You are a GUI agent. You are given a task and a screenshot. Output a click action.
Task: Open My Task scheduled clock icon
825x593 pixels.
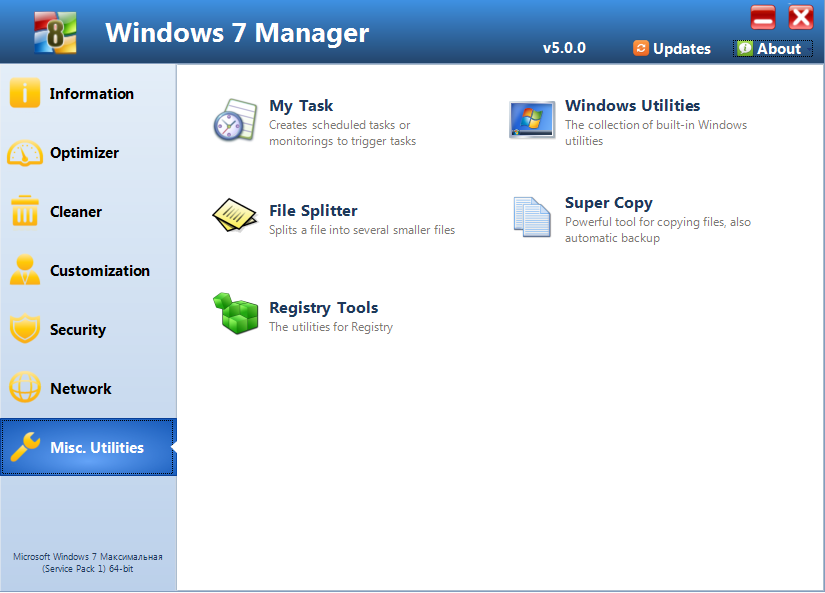pos(235,120)
